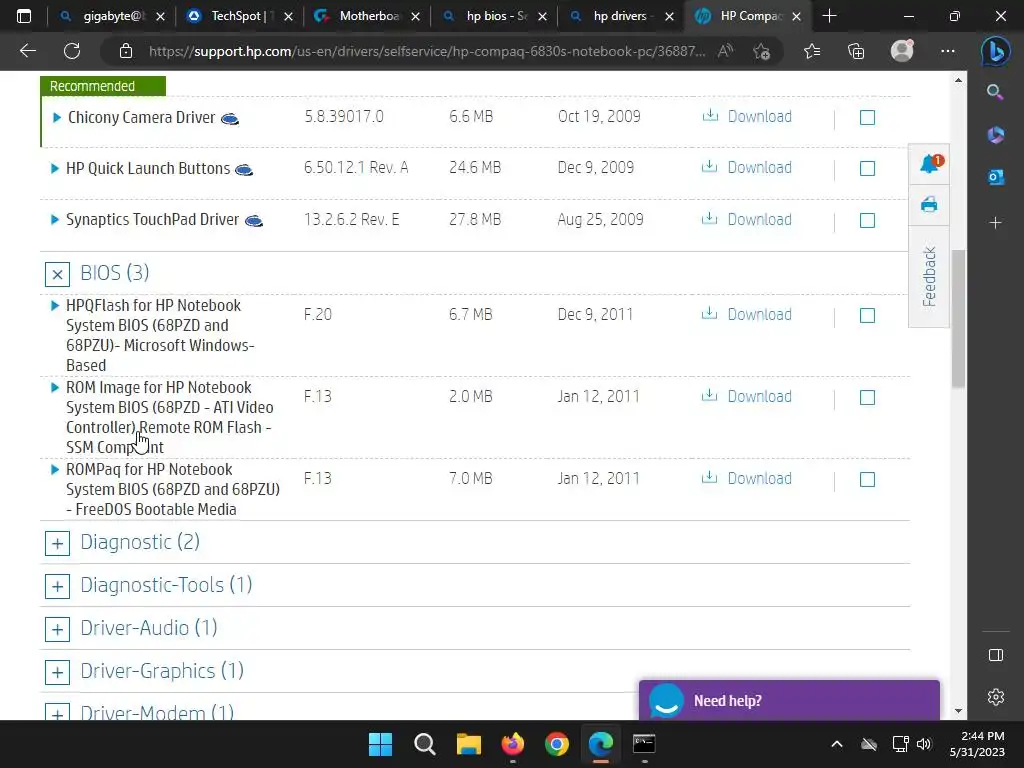Image resolution: width=1024 pixels, height=768 pixels.
Task: Launch Google Chrome from taskbar
Action: pyautogui.click(x=556, y=744)
